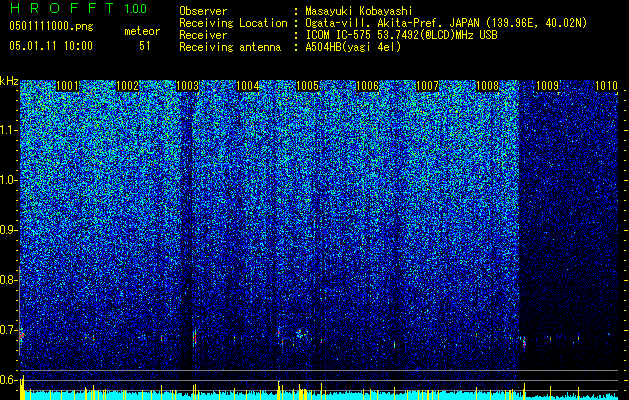Click the Receiver field label
This screenshot has width=629, height=400.
(x=203, y=35)
